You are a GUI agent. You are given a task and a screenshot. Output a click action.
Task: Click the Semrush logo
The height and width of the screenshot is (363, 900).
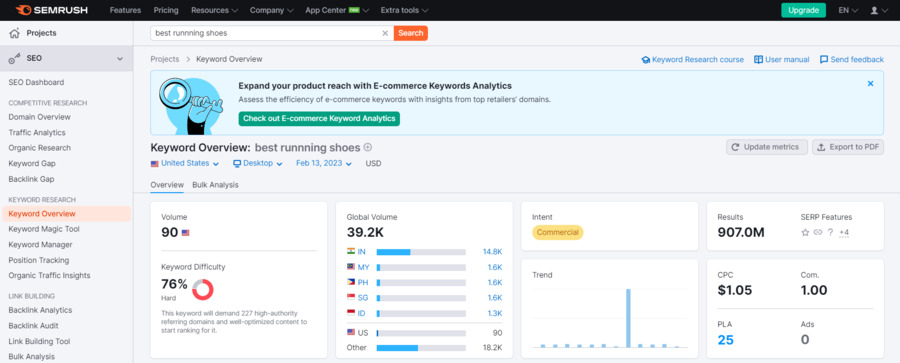(x=53, y=10)
